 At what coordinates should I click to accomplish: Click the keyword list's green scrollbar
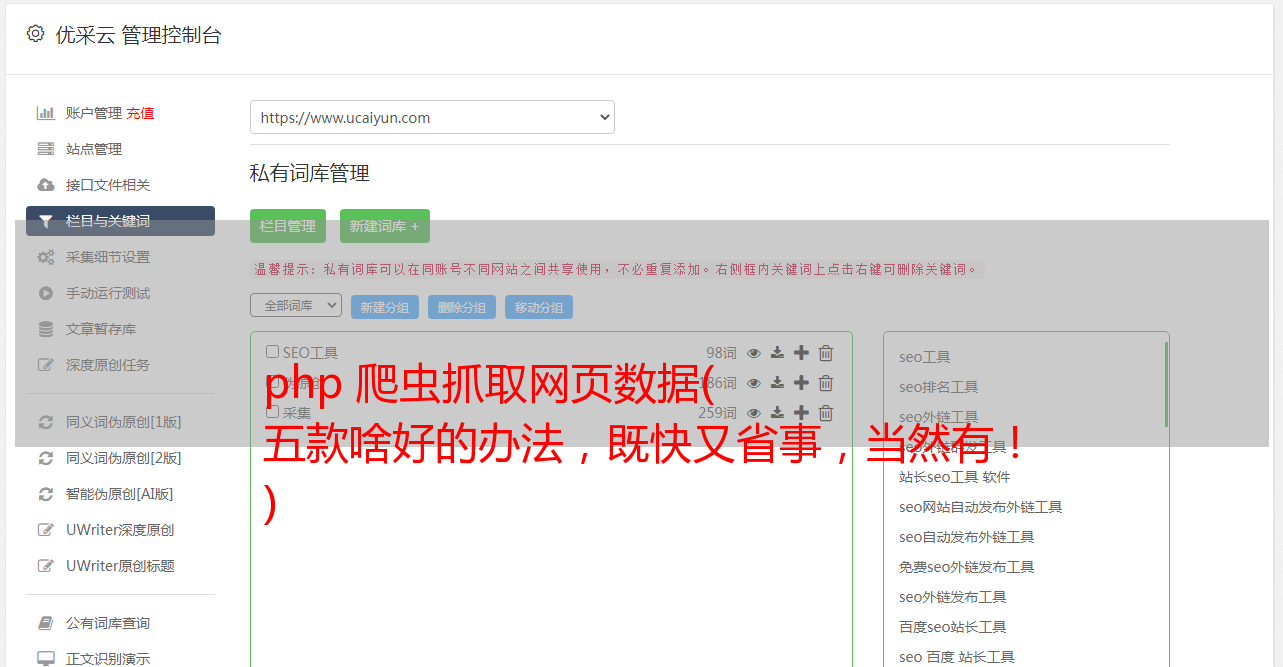click(x=1166, y=384)
